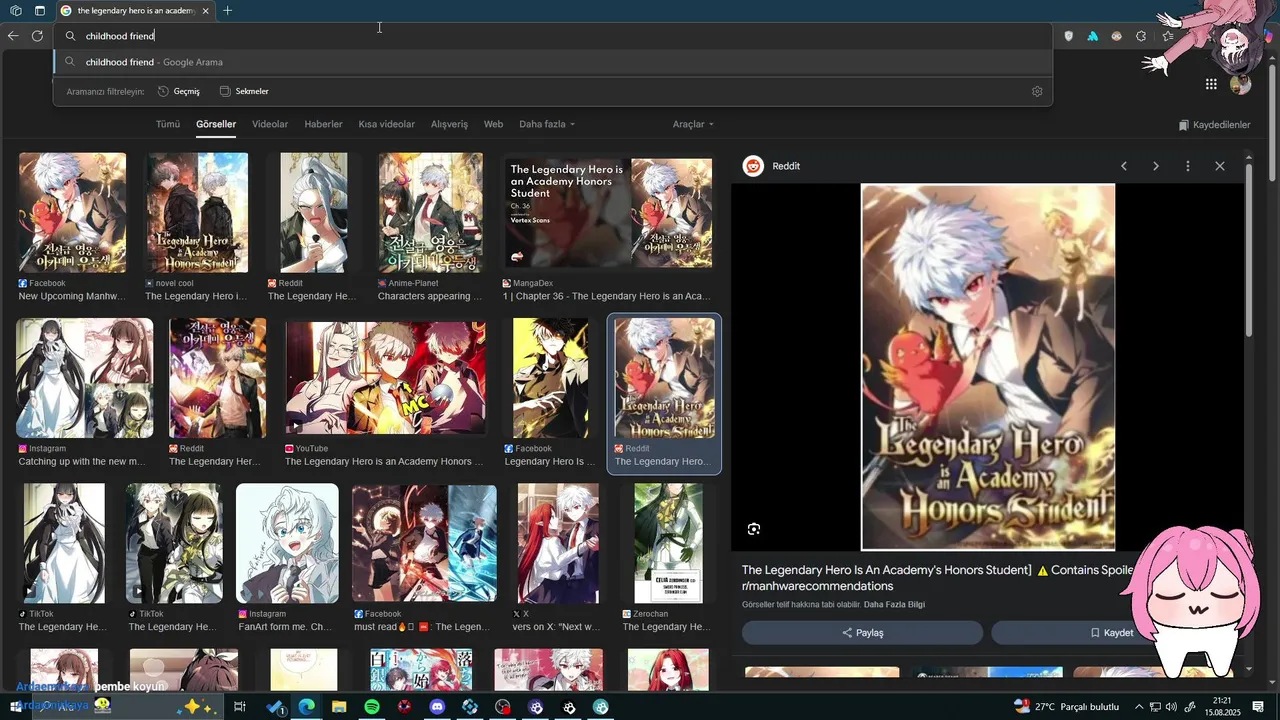Open the Extensions puzzle-piece menu
This screenshot has height=720, width=1280.
click(1141, 36)
